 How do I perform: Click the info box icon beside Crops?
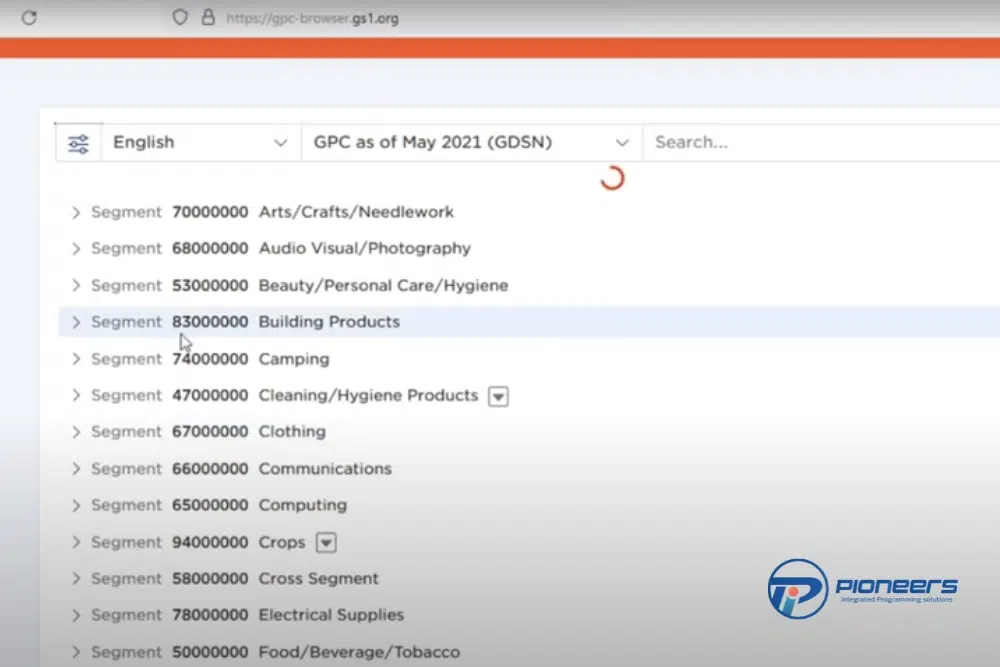coord(326,543)
